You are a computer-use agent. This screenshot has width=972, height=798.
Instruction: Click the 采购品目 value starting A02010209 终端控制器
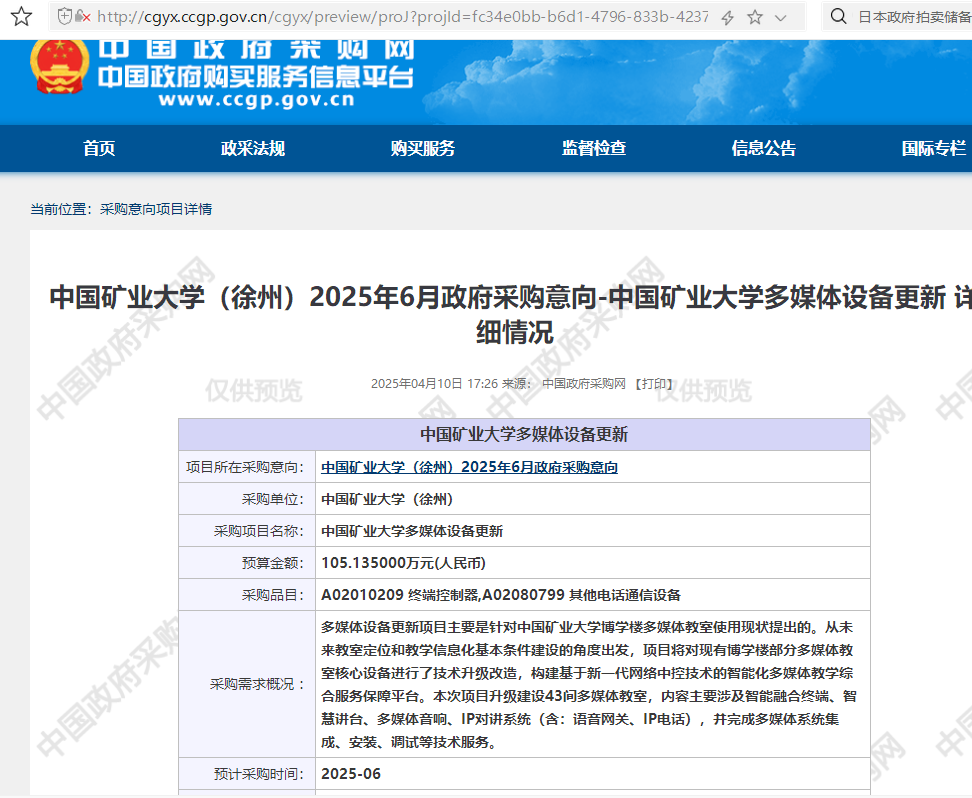(501, 595)
